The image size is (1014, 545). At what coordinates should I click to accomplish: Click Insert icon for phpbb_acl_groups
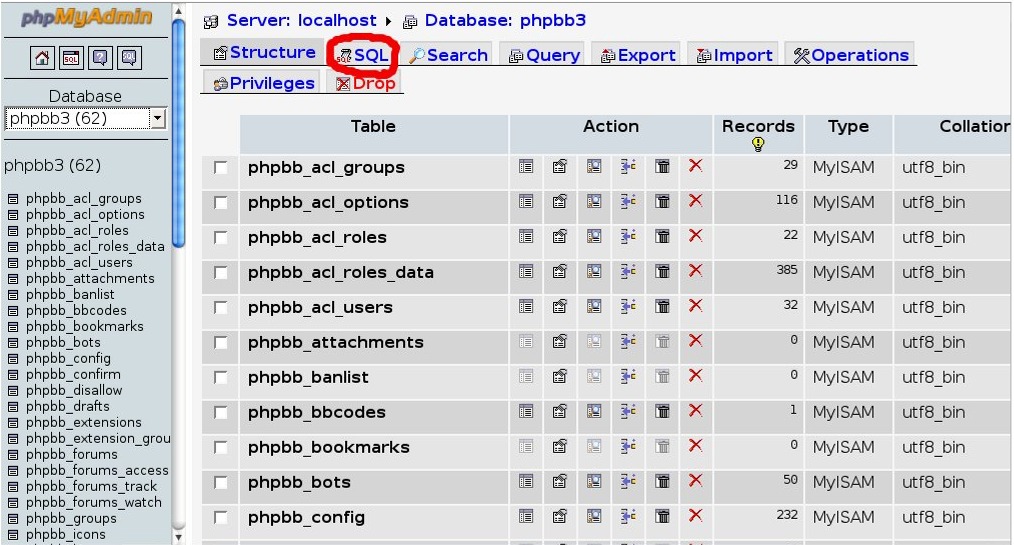coord(628,167)
